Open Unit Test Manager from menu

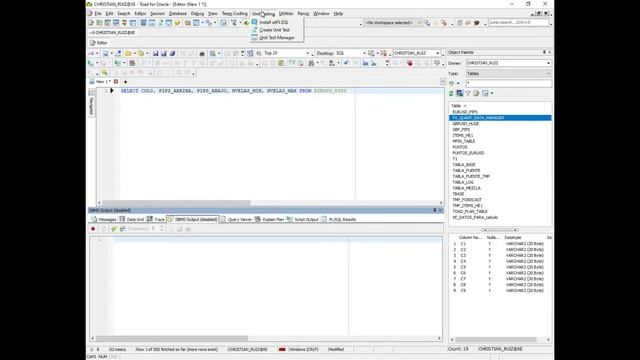pos(276,38)
